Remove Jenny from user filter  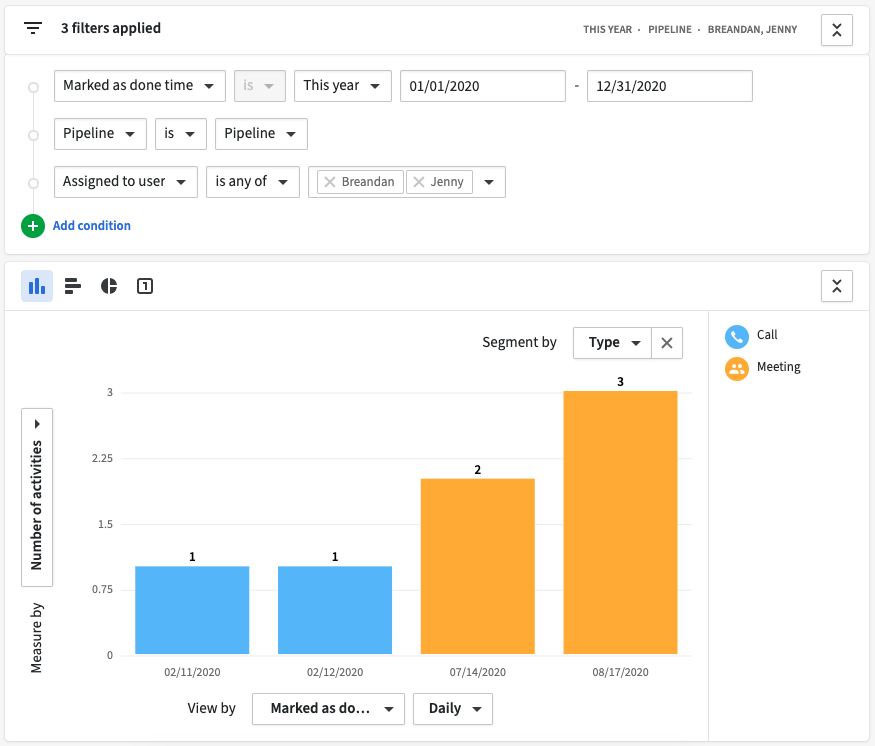click(419, 182)
